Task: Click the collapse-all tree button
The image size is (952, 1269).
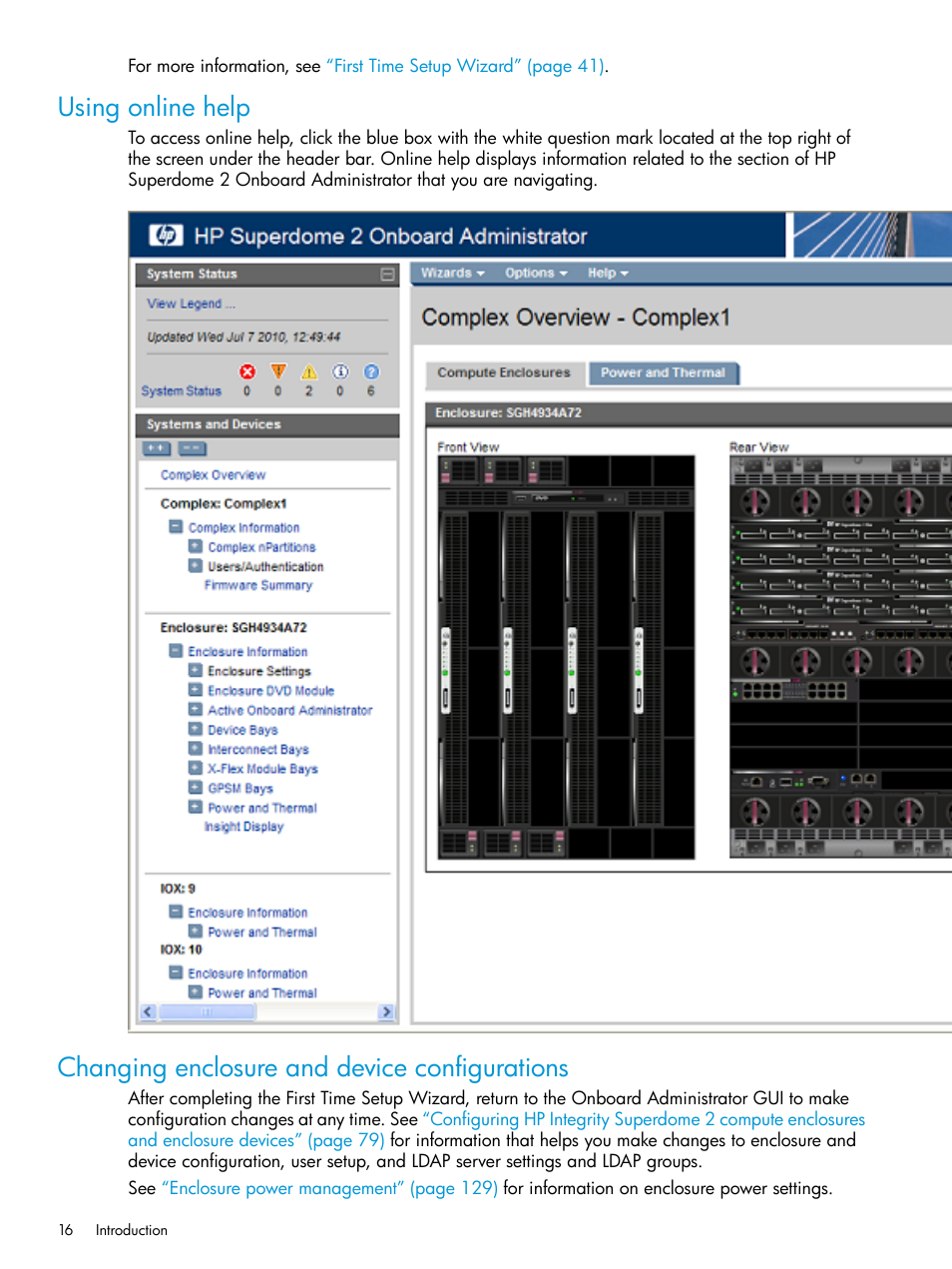Action: (192, 448)
